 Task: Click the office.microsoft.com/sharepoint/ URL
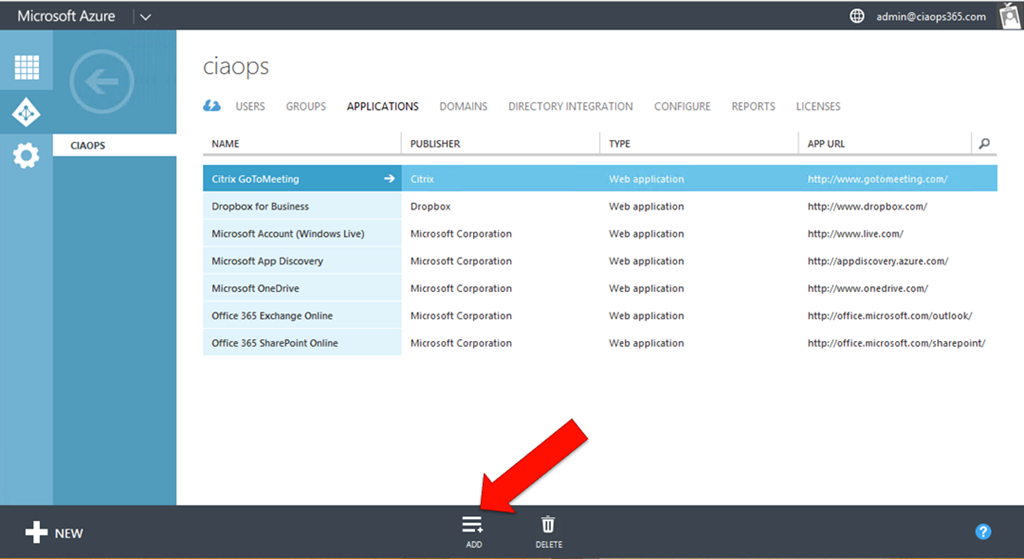point(896,343)
